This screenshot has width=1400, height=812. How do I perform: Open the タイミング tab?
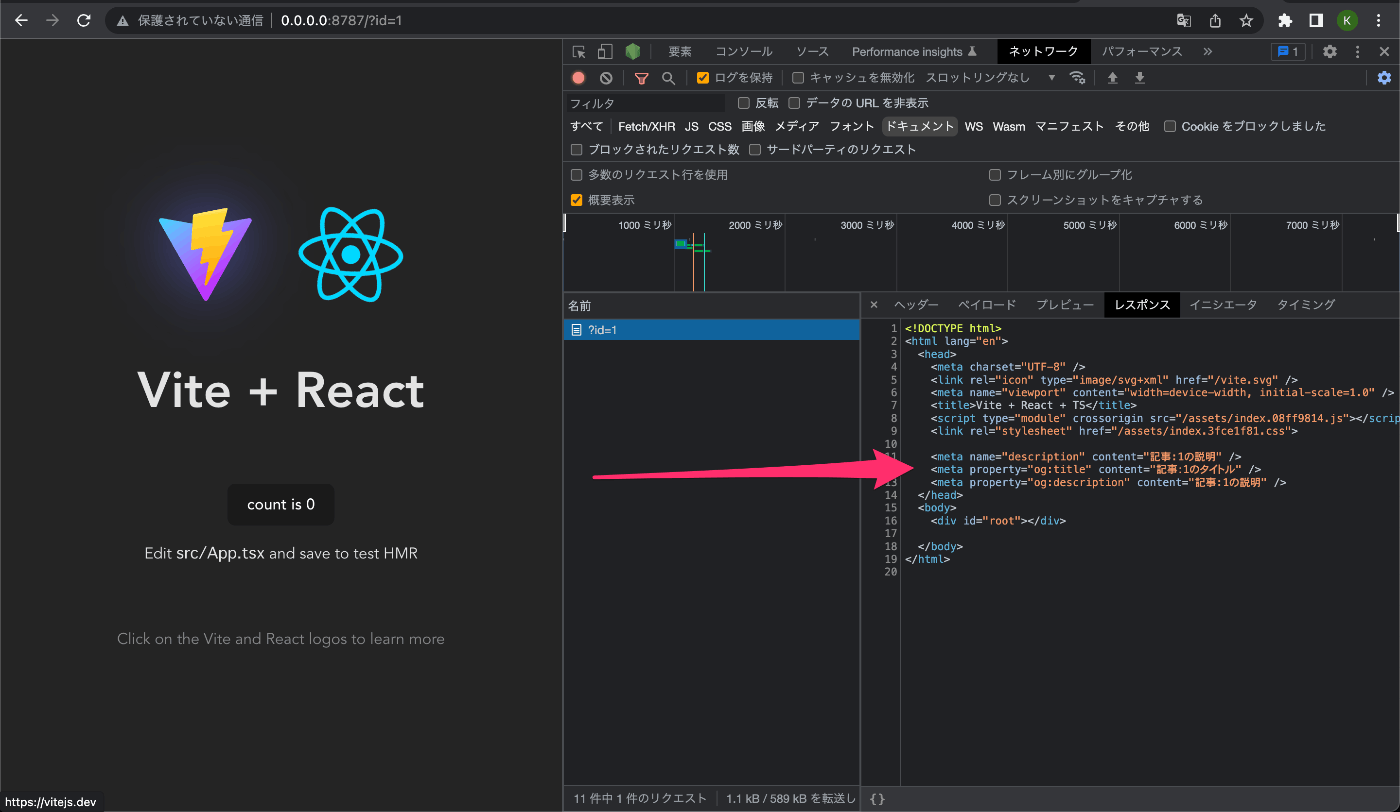1305,305
